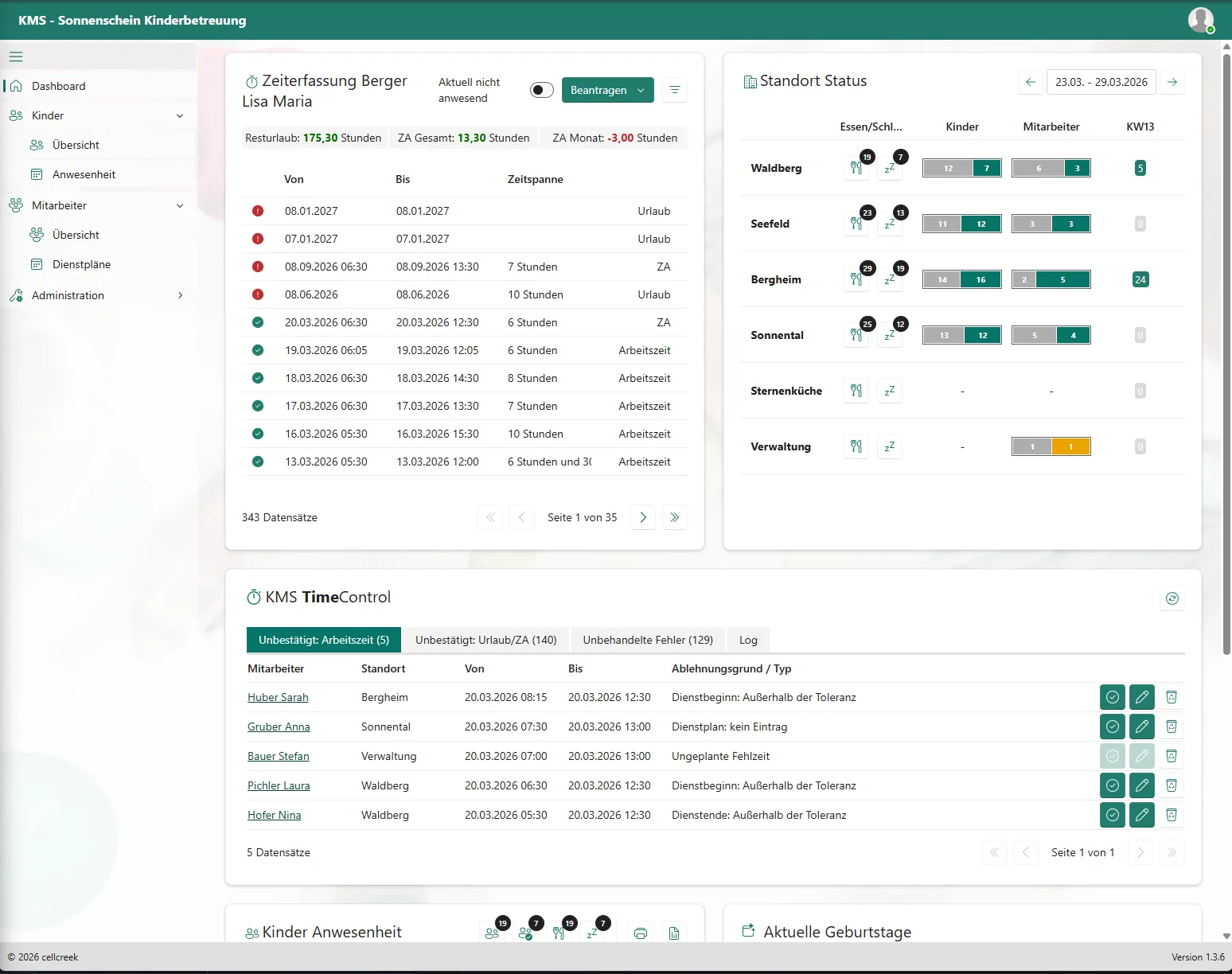The height and width of the screenshot is (974, 1232).
Task: Click the Beantragen button
Action: coord(599,90)
